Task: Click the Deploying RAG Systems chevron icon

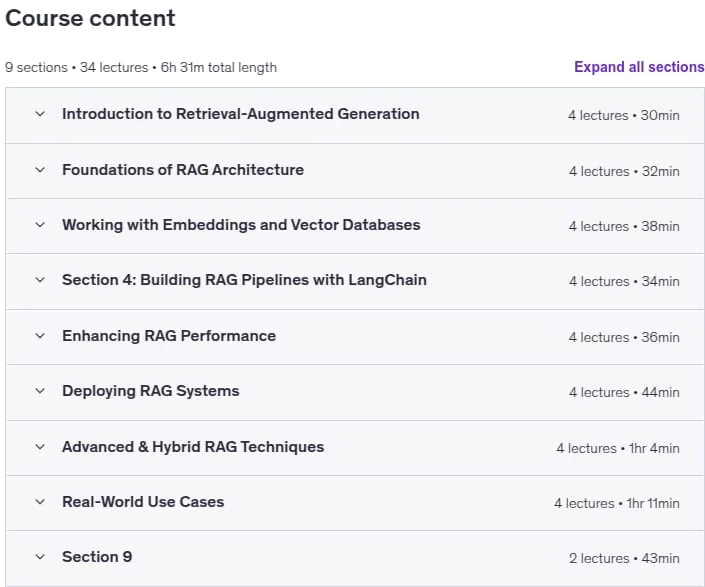Action: pos(40,391)
